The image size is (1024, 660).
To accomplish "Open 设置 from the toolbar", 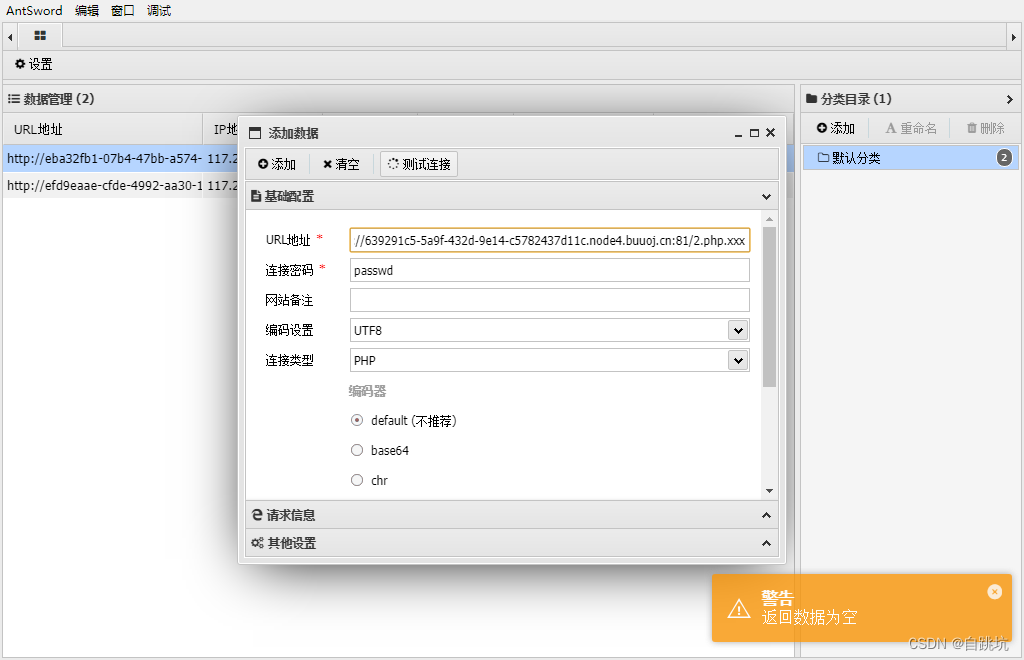I will (33, 64).
